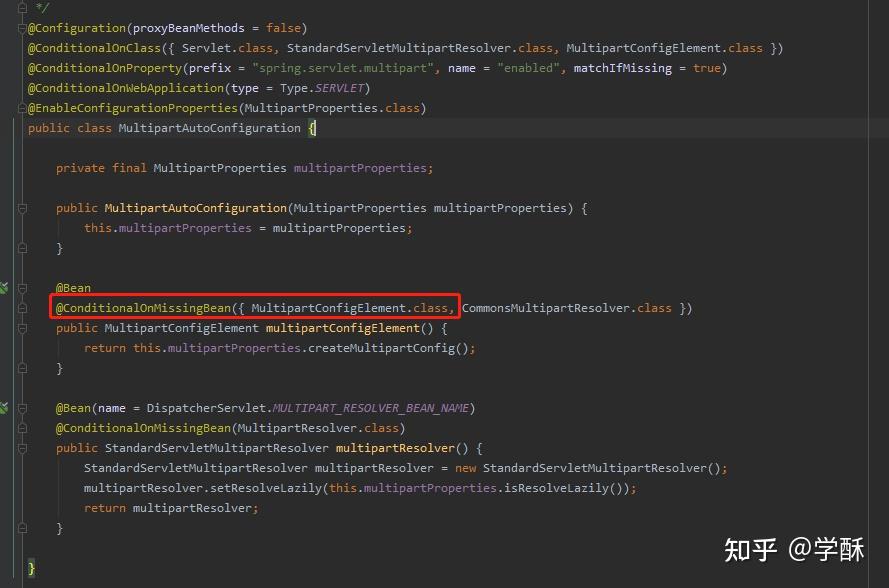Collapse fold marker at multipartResolver() method declaration
This screenshot has height=588, width=889.
coord(22,448)
